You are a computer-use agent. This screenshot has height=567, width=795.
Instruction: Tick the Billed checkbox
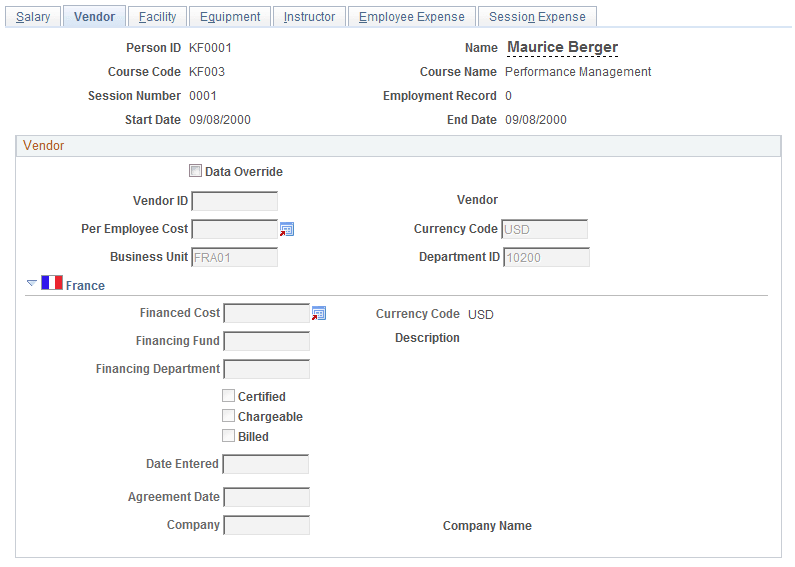point(229,436)
